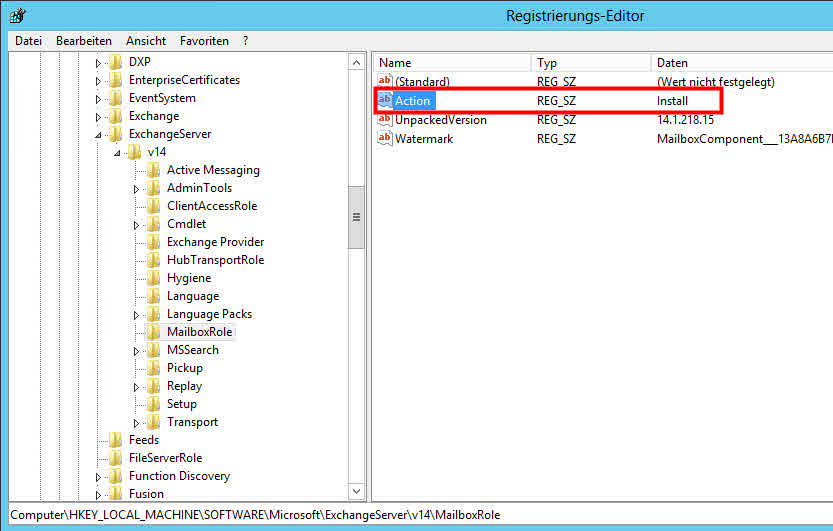This screenshot has width=833, height=531.
Task: Expand the Replay key arrow
Action: click(137, 387)
